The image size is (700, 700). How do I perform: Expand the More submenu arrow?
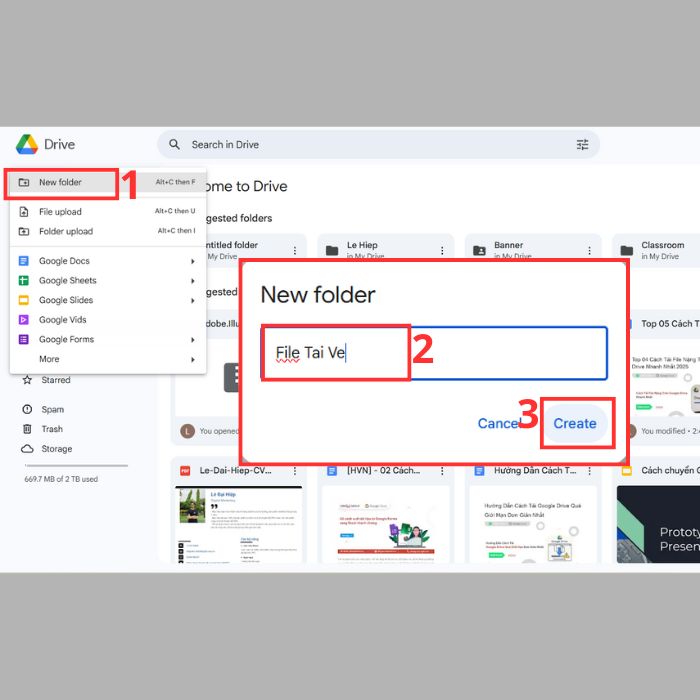click(193, 359)
